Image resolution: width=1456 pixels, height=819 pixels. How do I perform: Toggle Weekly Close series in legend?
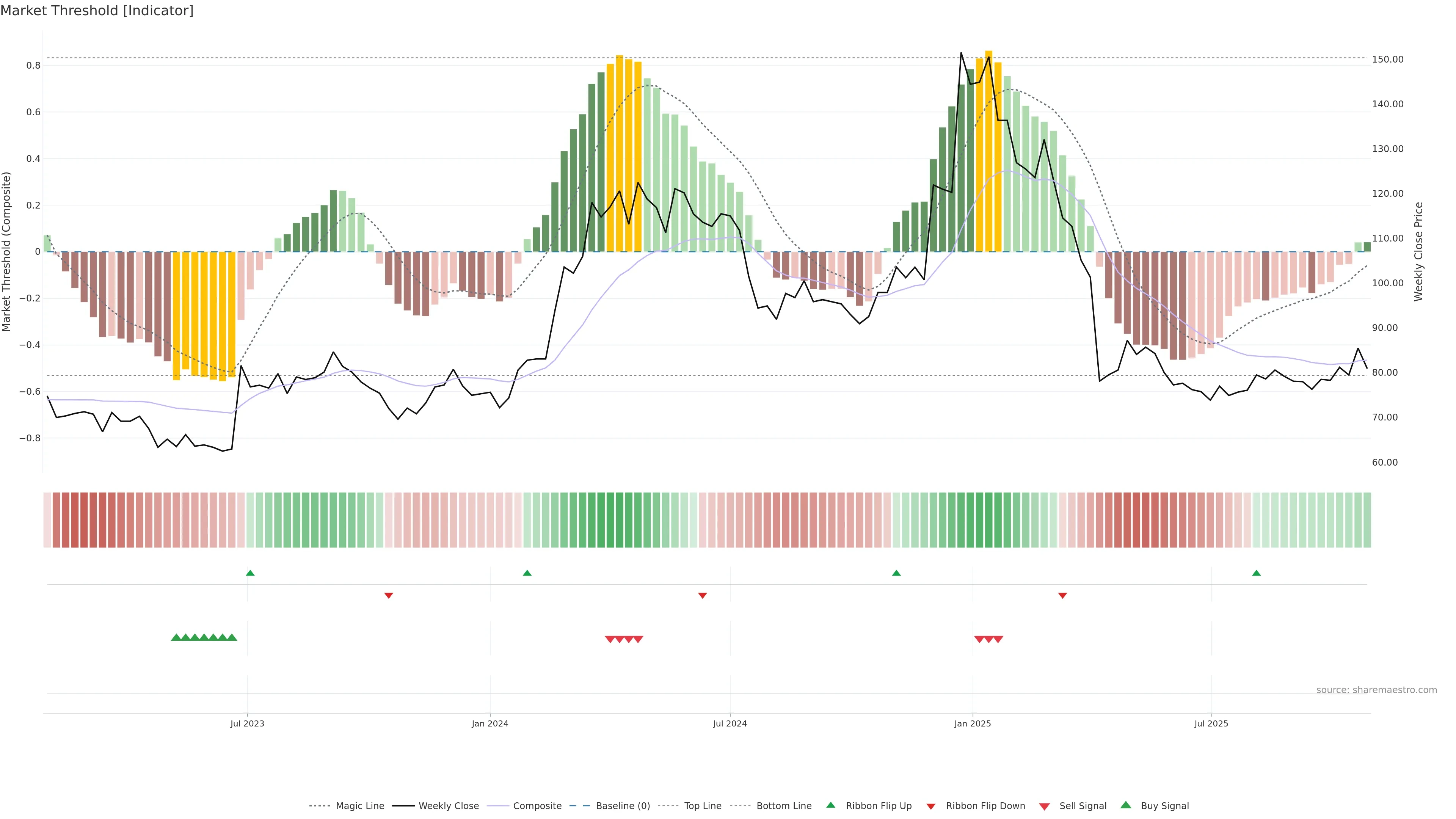(x=448, y=806)
